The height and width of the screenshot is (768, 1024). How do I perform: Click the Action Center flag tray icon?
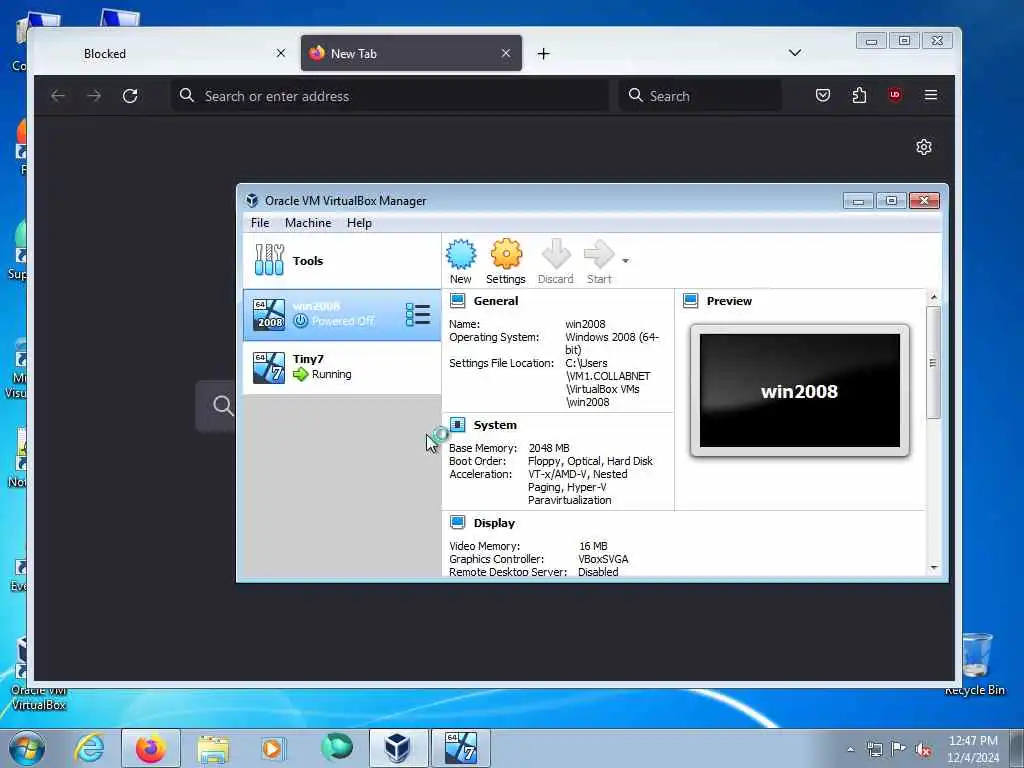click(899, 750)
